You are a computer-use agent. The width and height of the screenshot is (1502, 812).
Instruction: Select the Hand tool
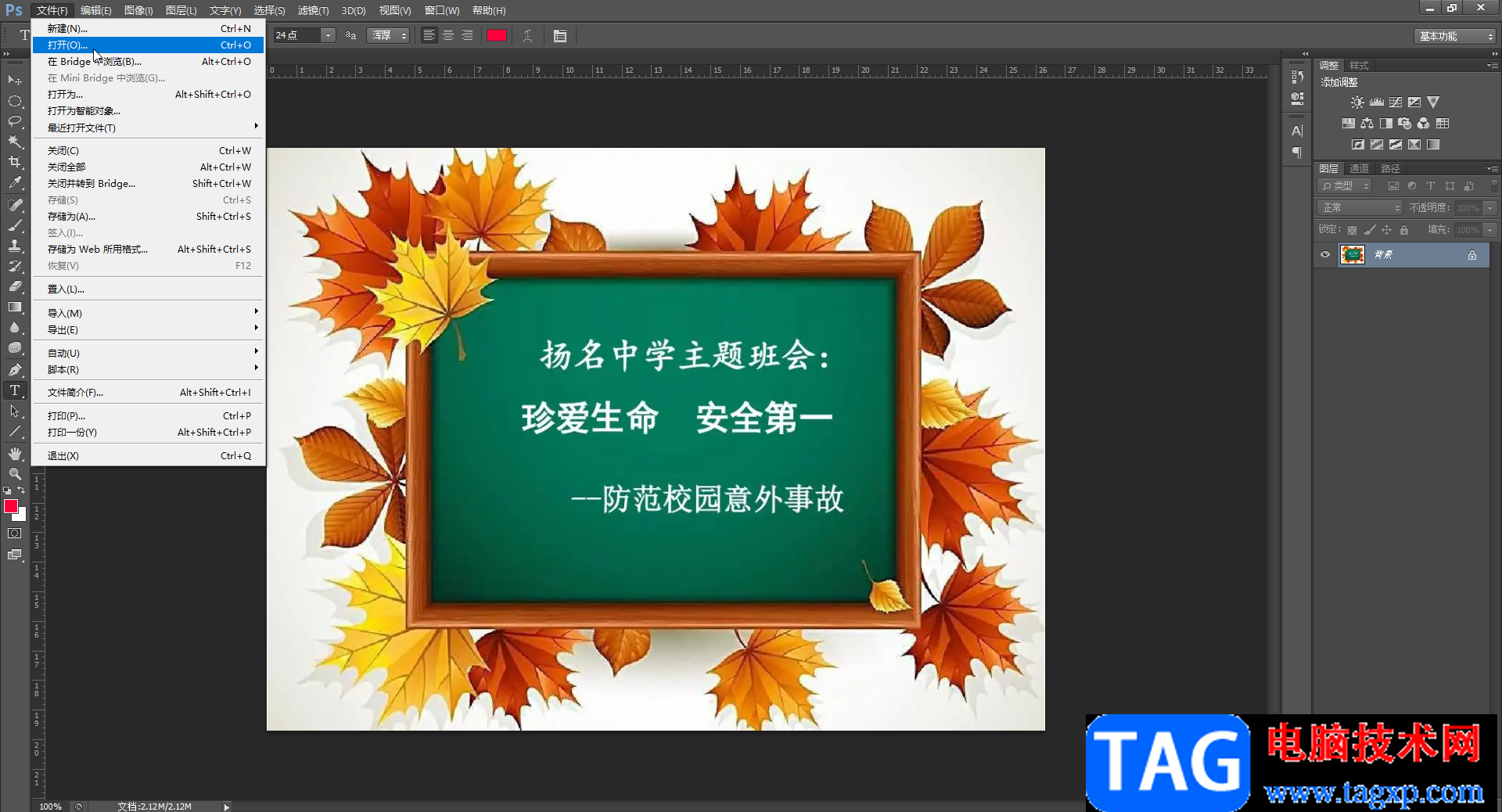(x=15, y=454)
